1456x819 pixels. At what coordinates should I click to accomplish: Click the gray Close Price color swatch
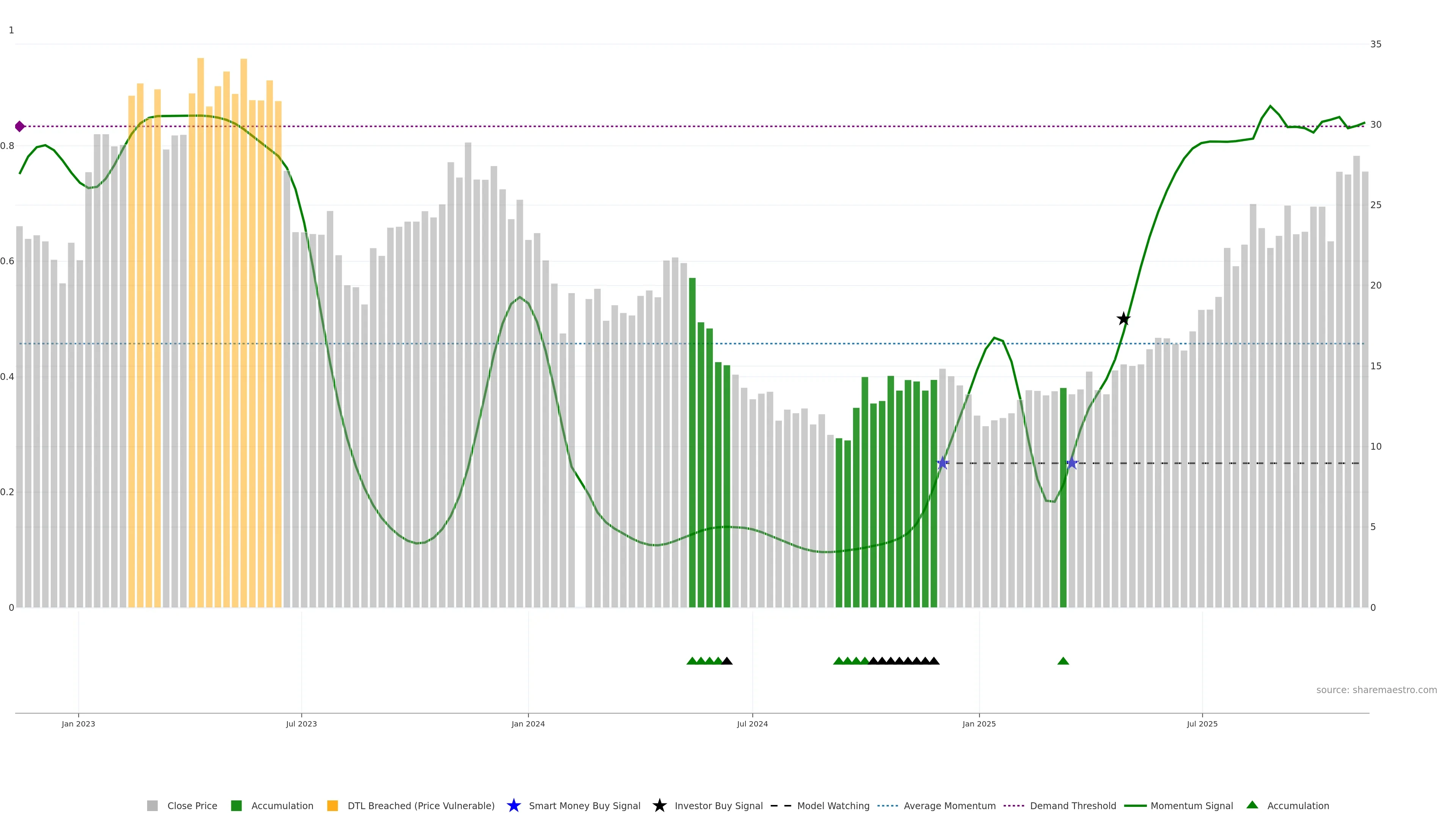[152, 805]
